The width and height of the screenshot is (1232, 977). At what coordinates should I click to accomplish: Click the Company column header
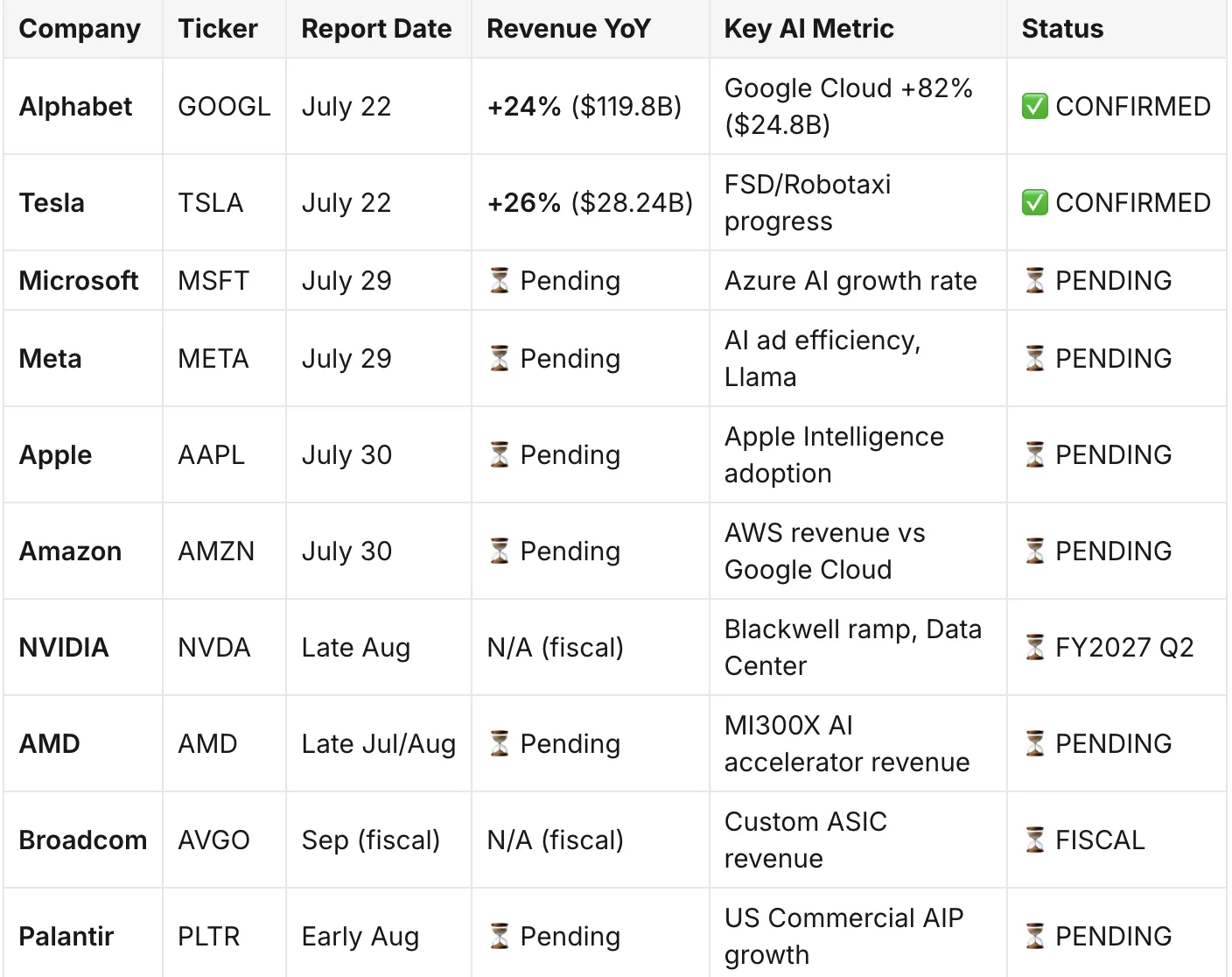coord(80,29)
